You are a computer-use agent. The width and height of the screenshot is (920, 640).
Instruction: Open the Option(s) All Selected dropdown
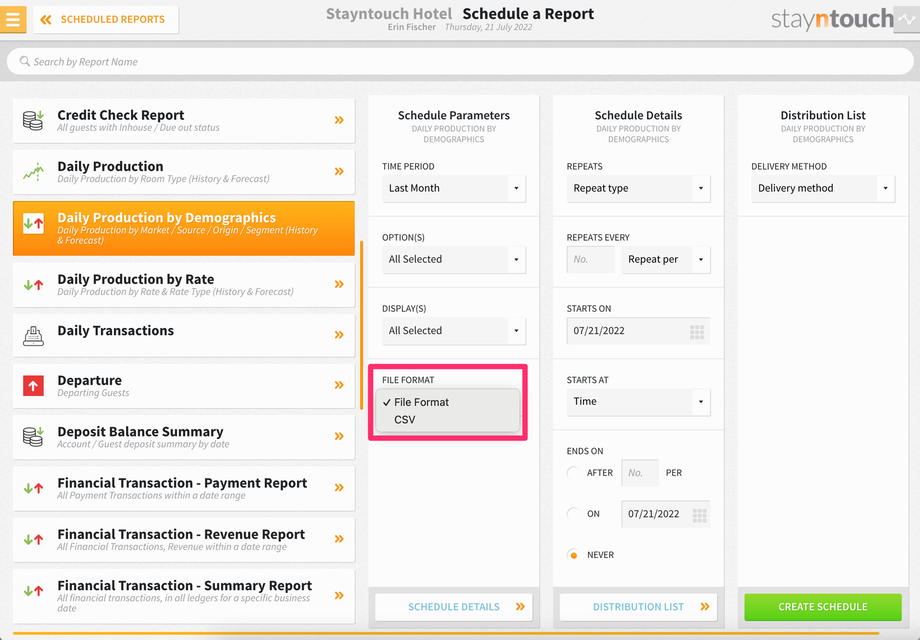(454, 259)
